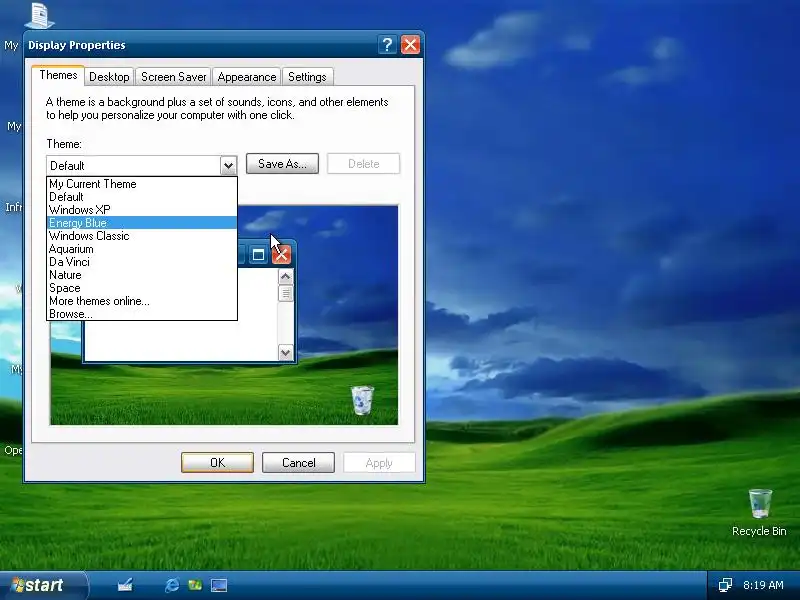This screenshot has width=800, height=600.
Task: Click the document icon above the dialog
Action: pos(39,15)
